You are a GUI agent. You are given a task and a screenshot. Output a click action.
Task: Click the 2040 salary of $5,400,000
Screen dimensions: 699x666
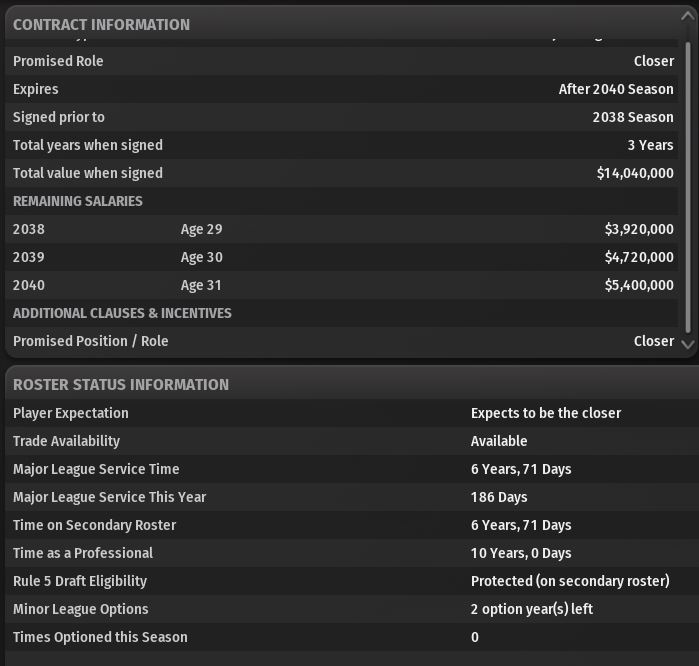pyautogui.click(x=638, y=285)
